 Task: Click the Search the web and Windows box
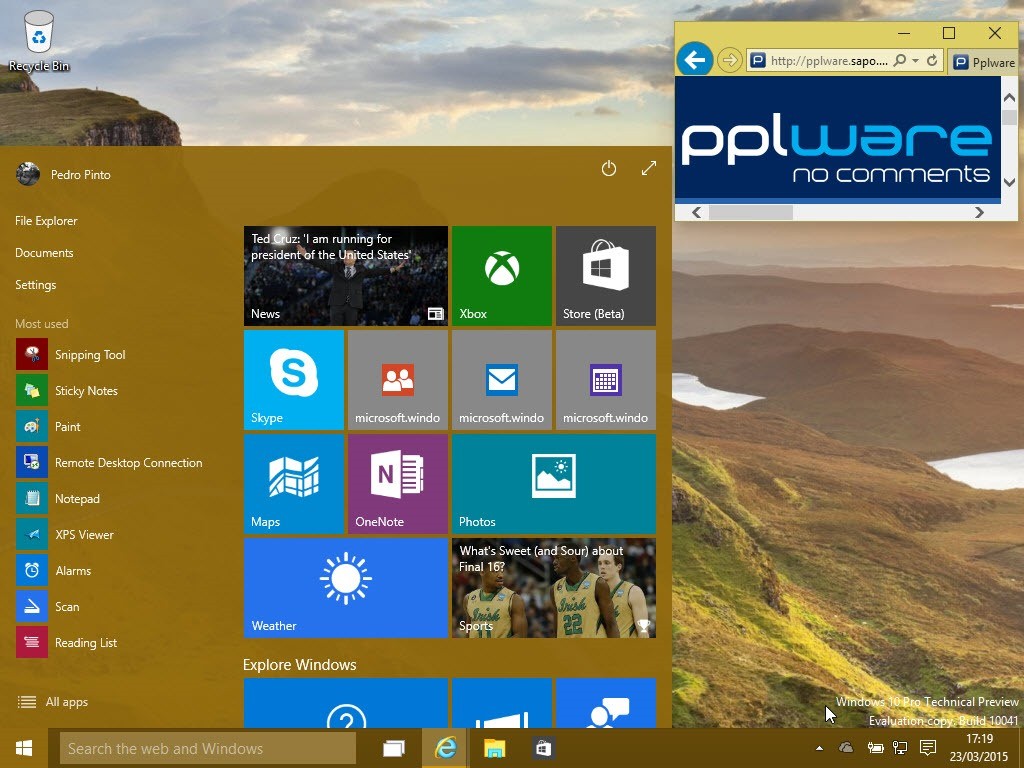coord(208,748)
